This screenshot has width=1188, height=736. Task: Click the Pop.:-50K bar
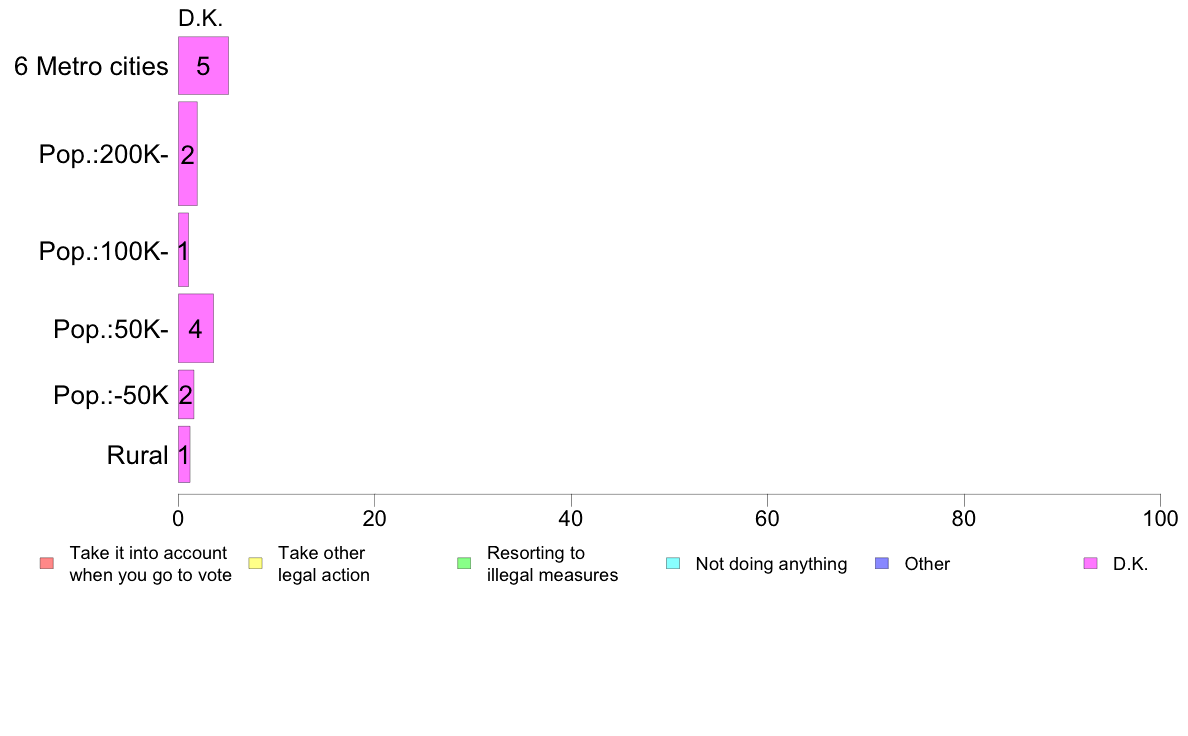pos(186,394)
